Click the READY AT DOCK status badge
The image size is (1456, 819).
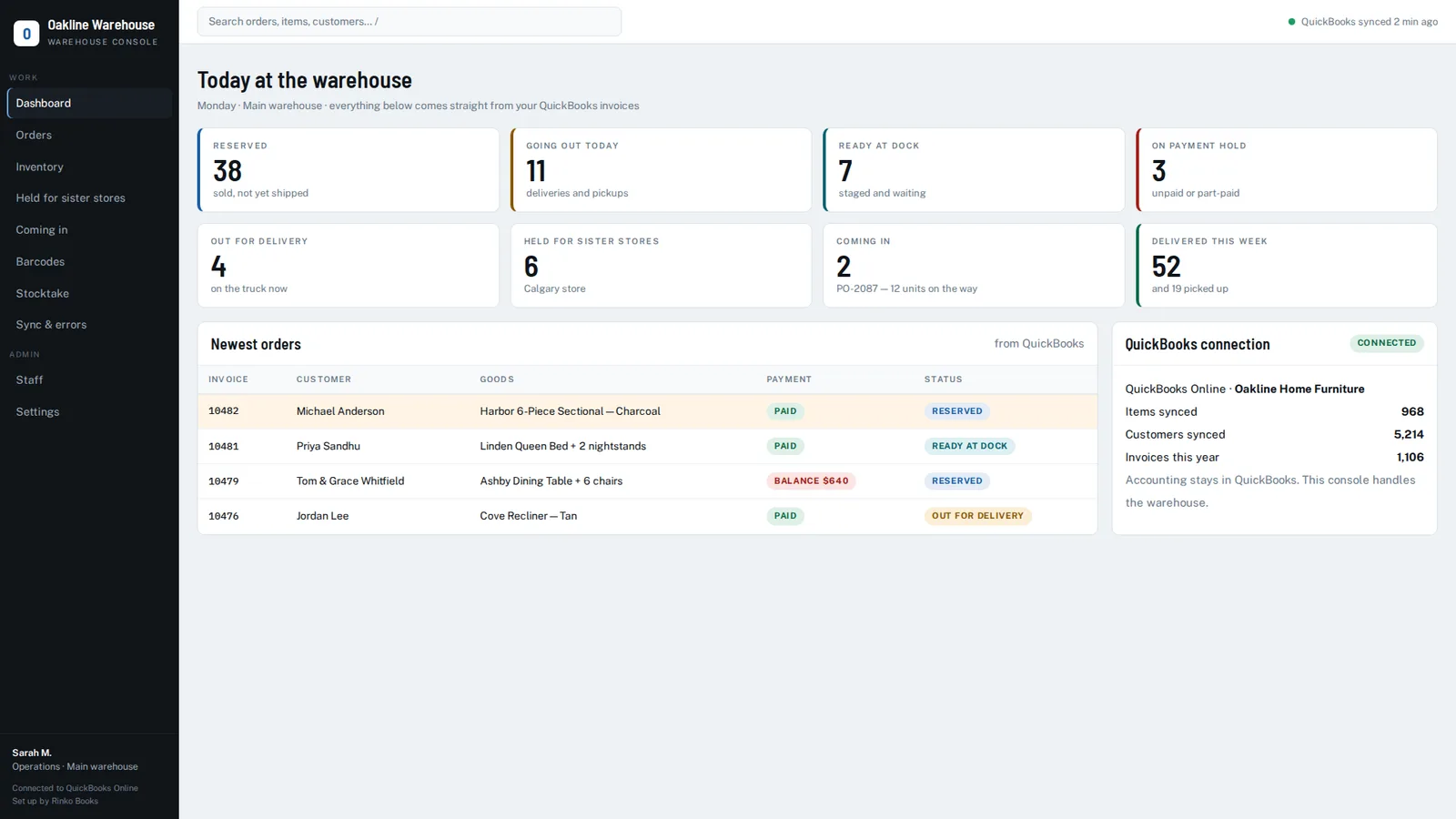coord(969,446)
